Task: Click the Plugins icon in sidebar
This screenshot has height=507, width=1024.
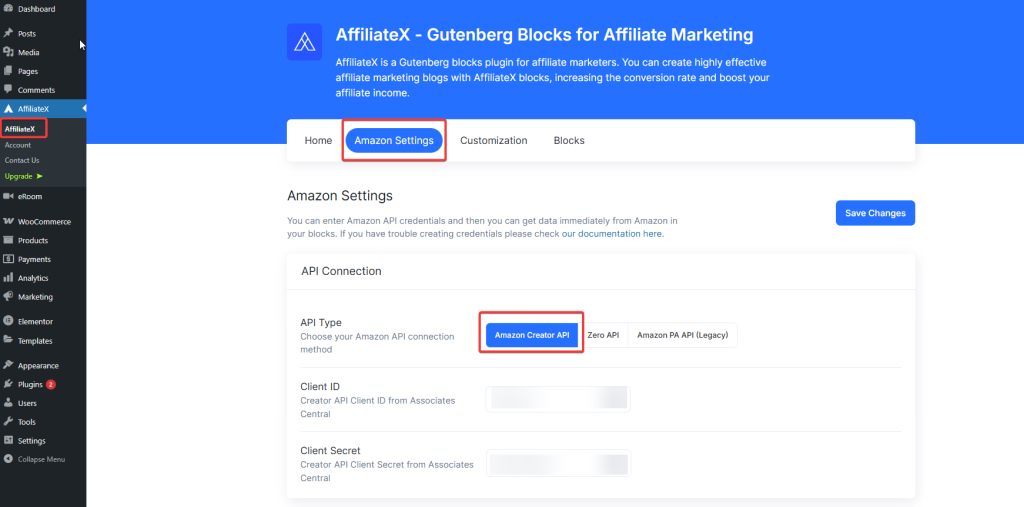Action: [x=8, y=384]
